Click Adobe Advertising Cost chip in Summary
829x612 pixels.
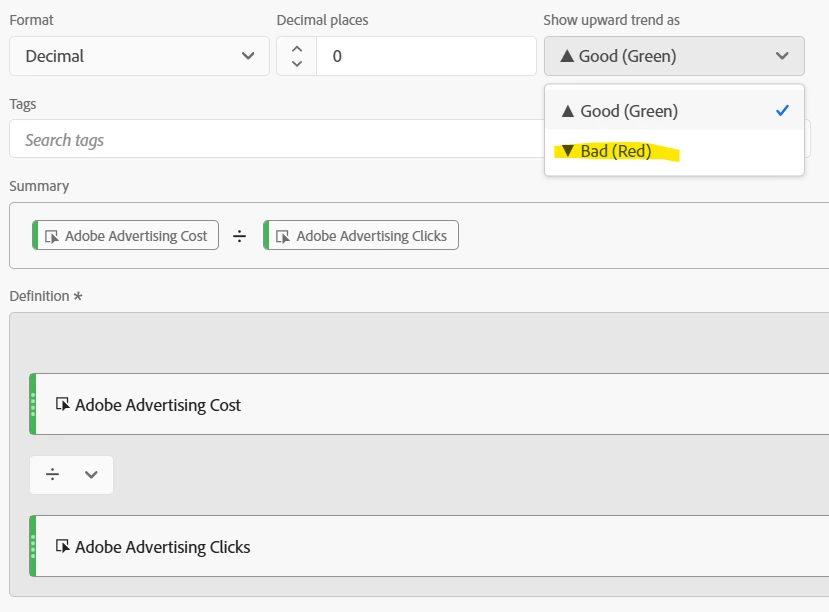[x=125, y=235]
